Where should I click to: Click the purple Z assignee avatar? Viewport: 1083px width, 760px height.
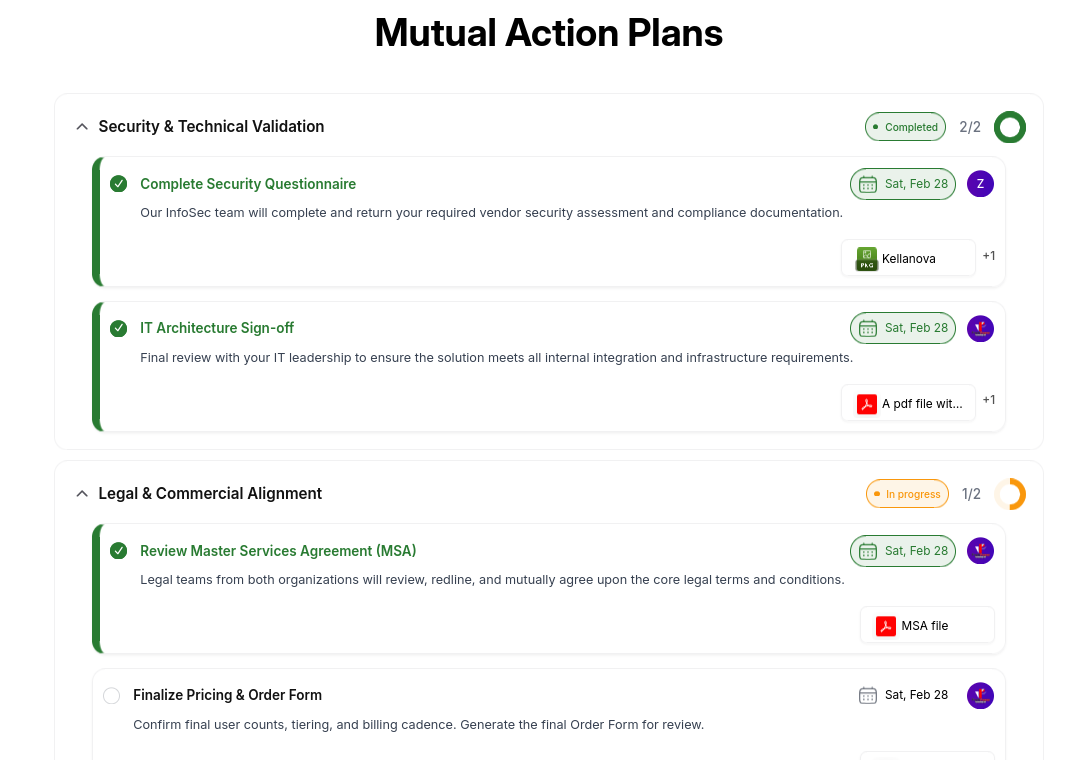tap(980, 184)
